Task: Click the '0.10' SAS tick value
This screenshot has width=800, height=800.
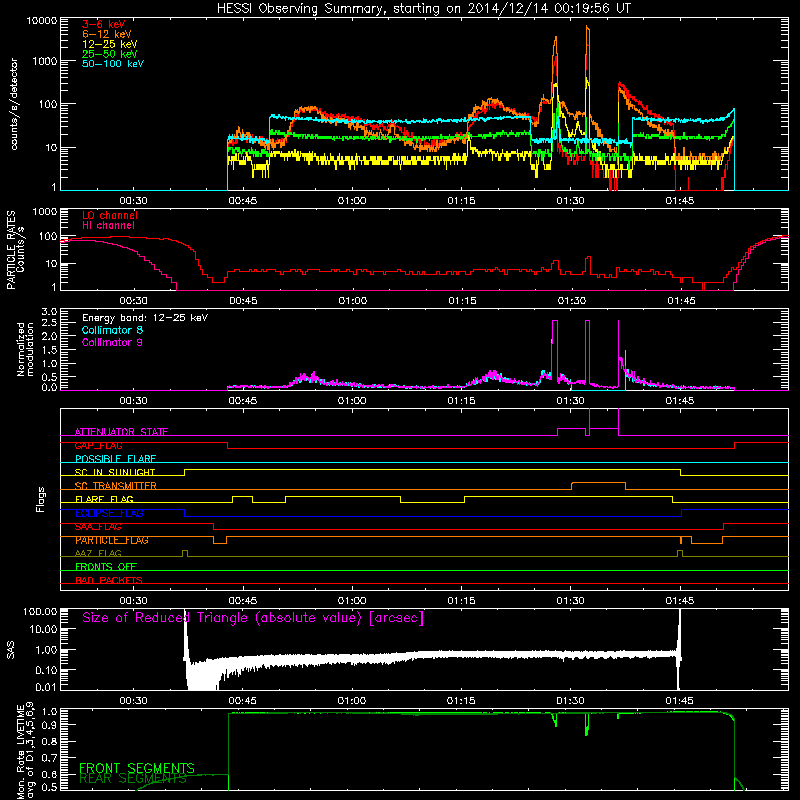Action: tap(46, 670)
